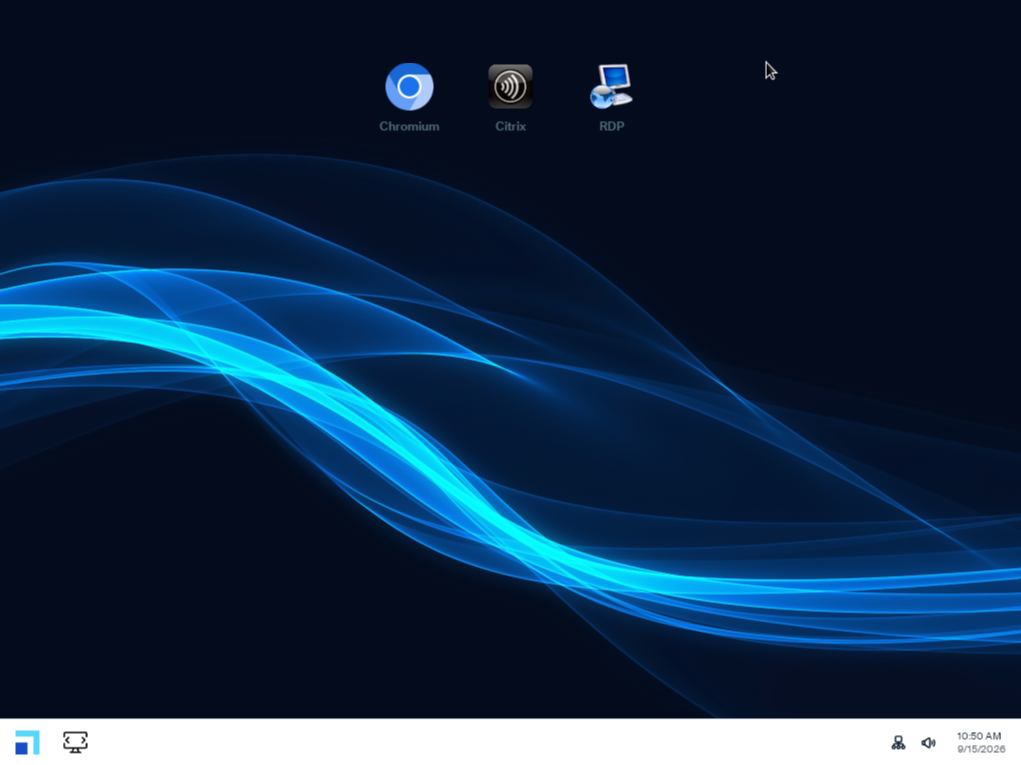Select the RDP label text
This screenshot has width=1021, height=765.
point(611,126)
